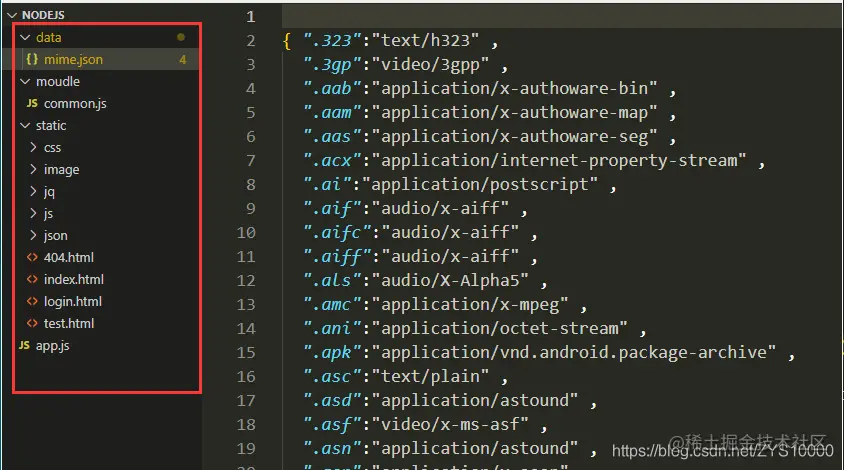This screenshot has width=844, height=470.
Task: Select the moudle folder name
Action: pyautogui.click(x=58, y=81)
